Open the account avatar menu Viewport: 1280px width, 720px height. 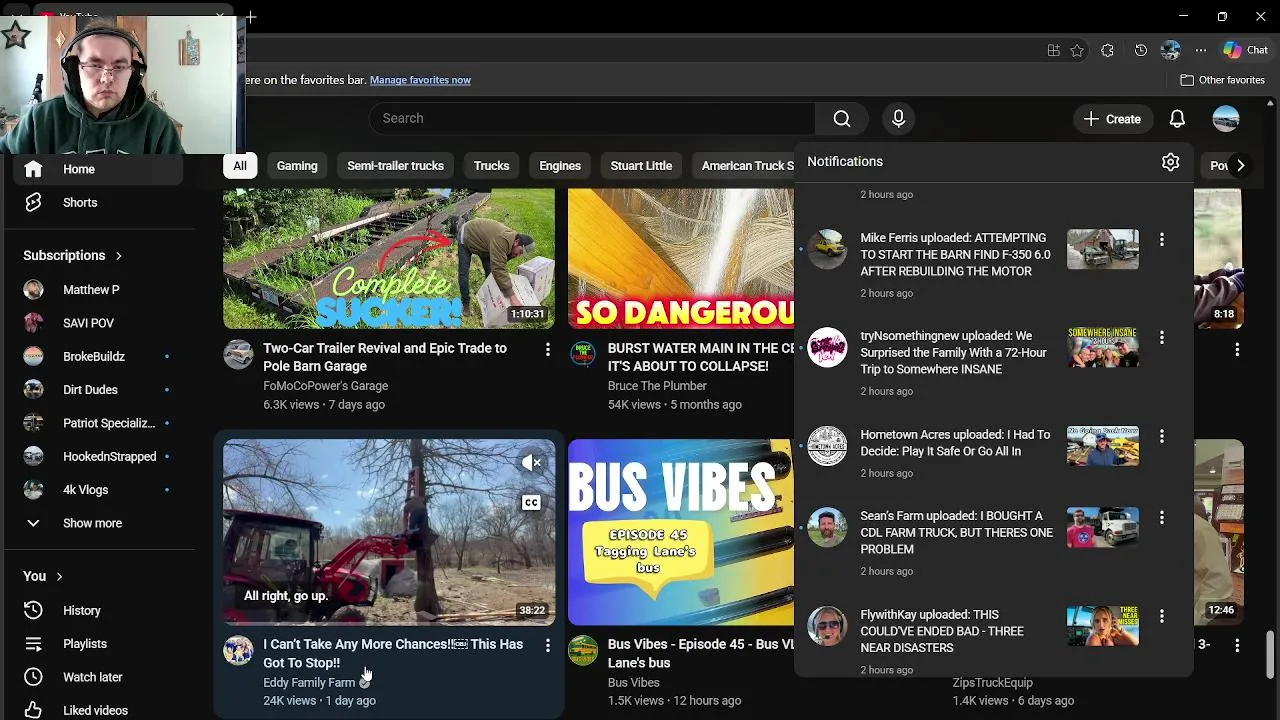(1226, 119)
